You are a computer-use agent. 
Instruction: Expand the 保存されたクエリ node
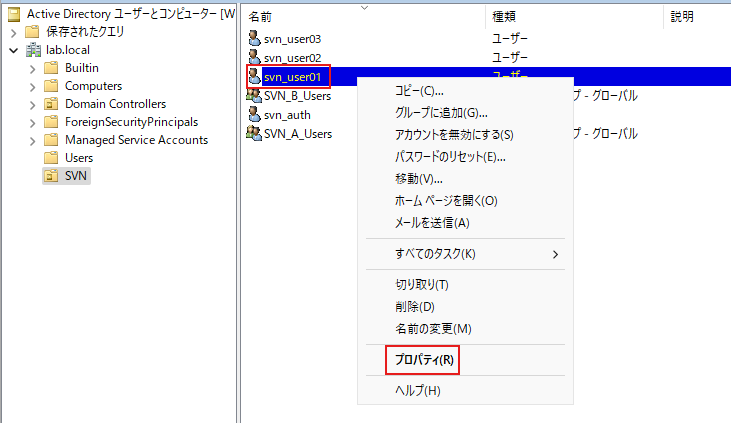(x=13, y=32)
